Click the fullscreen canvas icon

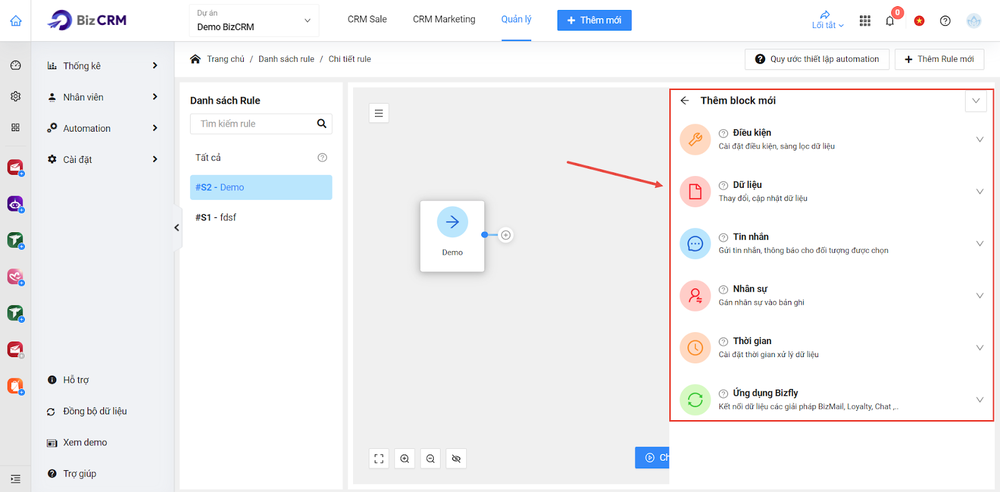coord(379,458)
